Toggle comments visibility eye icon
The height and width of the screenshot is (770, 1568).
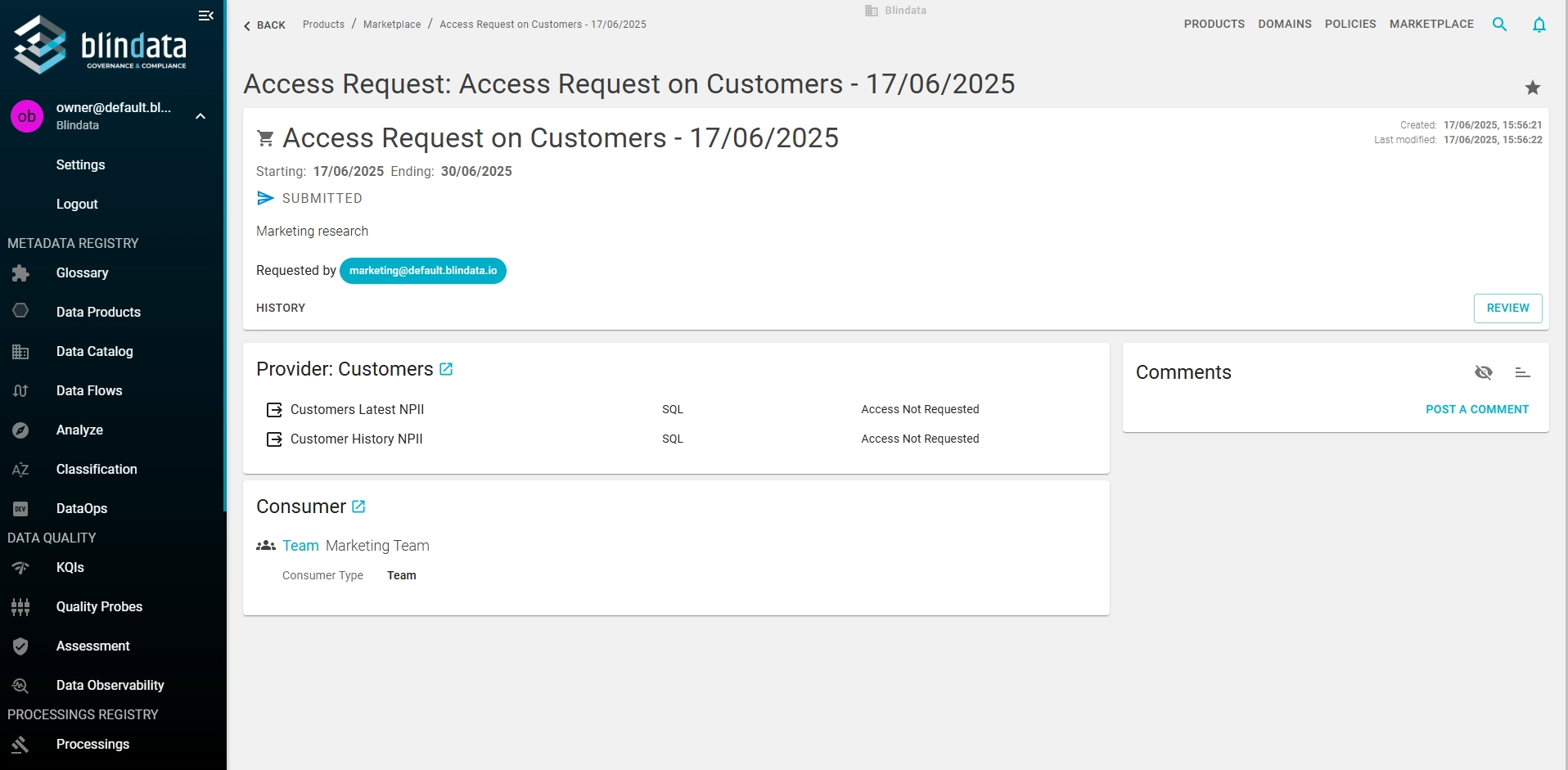(1483, 372)
